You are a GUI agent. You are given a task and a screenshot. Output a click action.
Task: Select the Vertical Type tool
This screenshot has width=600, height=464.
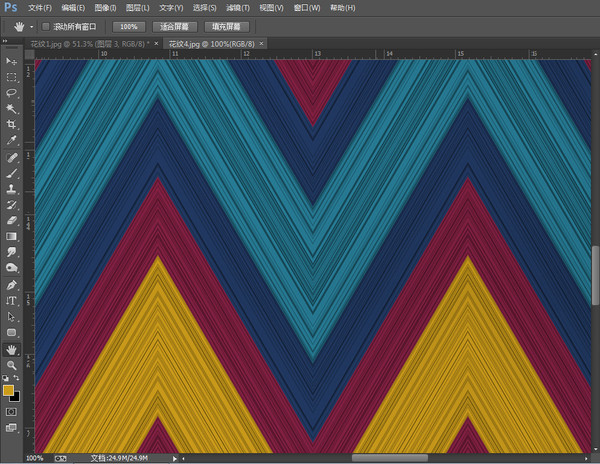[x=11, y=301]
